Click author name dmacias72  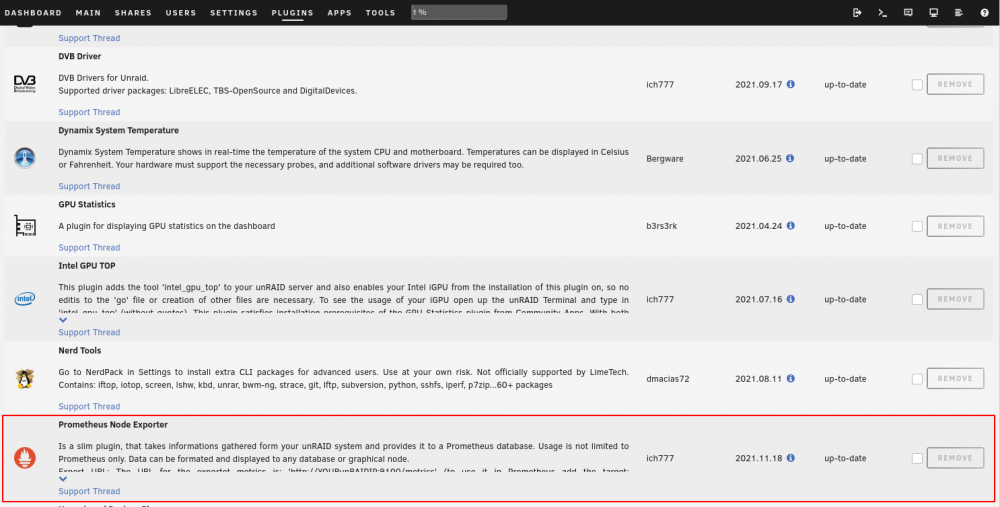click(x=668, y=378)
